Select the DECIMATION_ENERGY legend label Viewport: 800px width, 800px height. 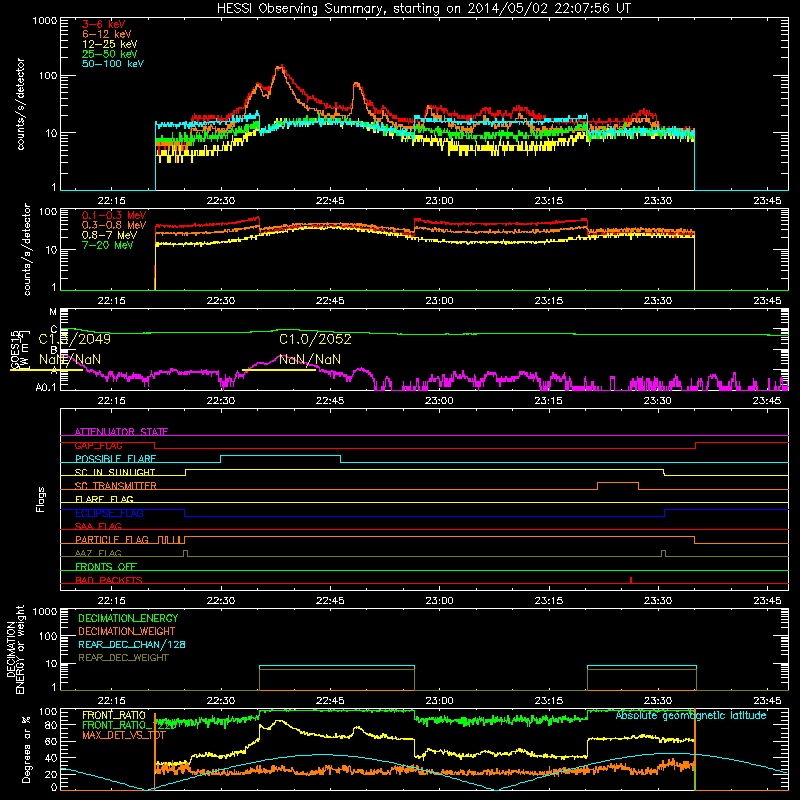pyautogui.click(x=128, y=618)
